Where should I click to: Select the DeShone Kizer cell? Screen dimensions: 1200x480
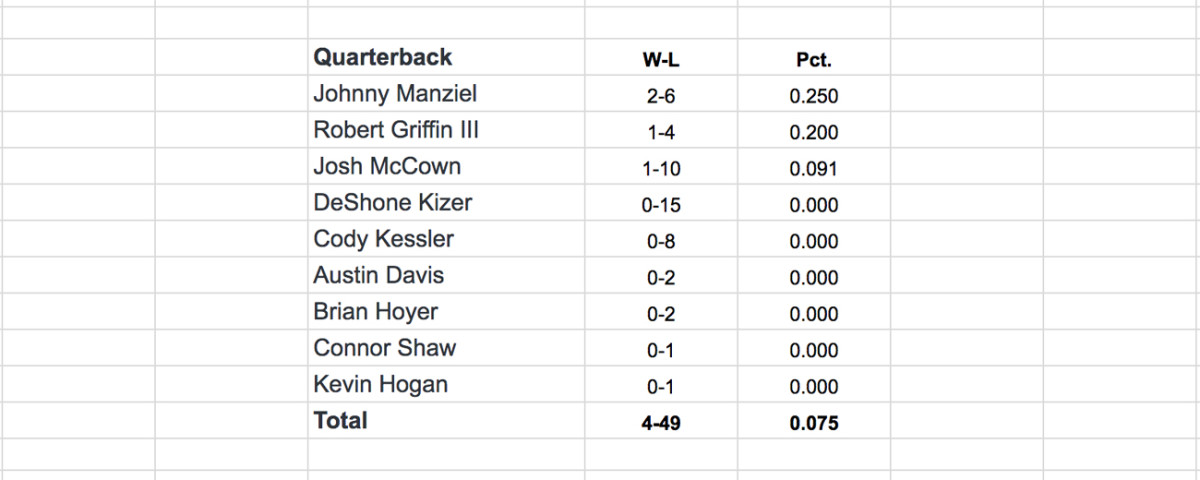pyautogui.click(x=392, y=203)
